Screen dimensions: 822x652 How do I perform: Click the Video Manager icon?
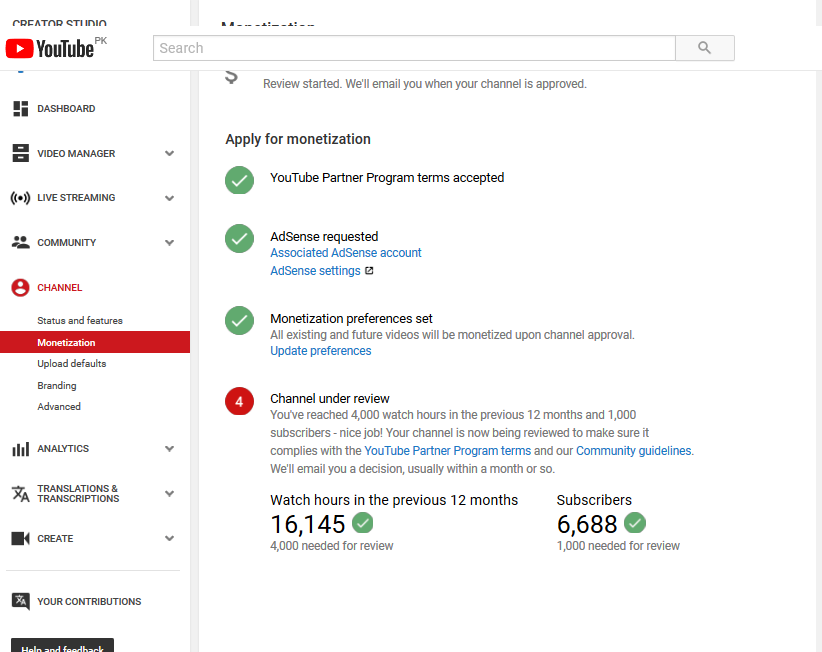(20, 153)
